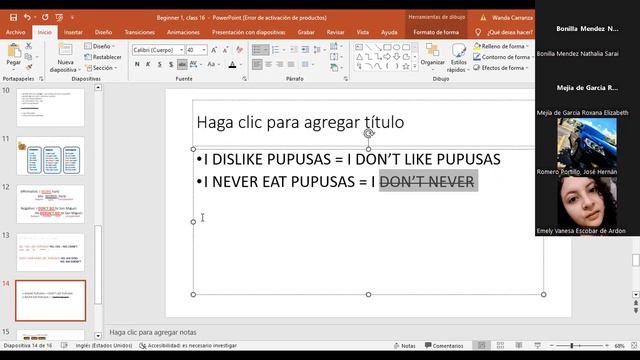Click ¿Qué desea hacer? search box
This screenshot has width=640, height=360.
point(504,32)
